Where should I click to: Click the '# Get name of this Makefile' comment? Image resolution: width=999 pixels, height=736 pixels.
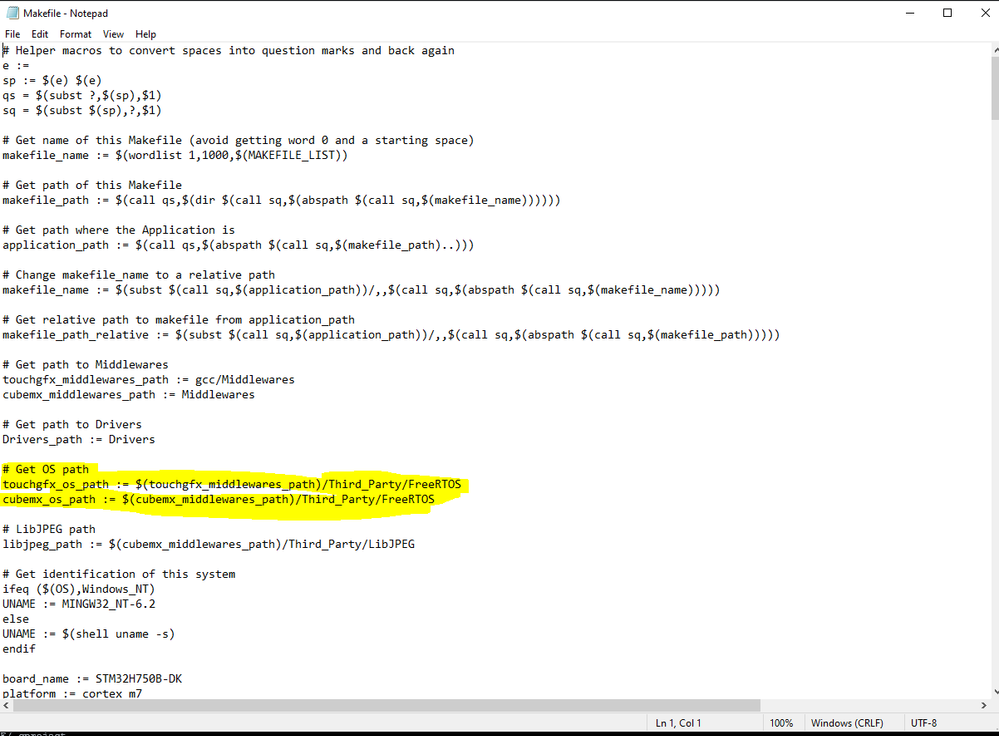[x=238, y=140]
